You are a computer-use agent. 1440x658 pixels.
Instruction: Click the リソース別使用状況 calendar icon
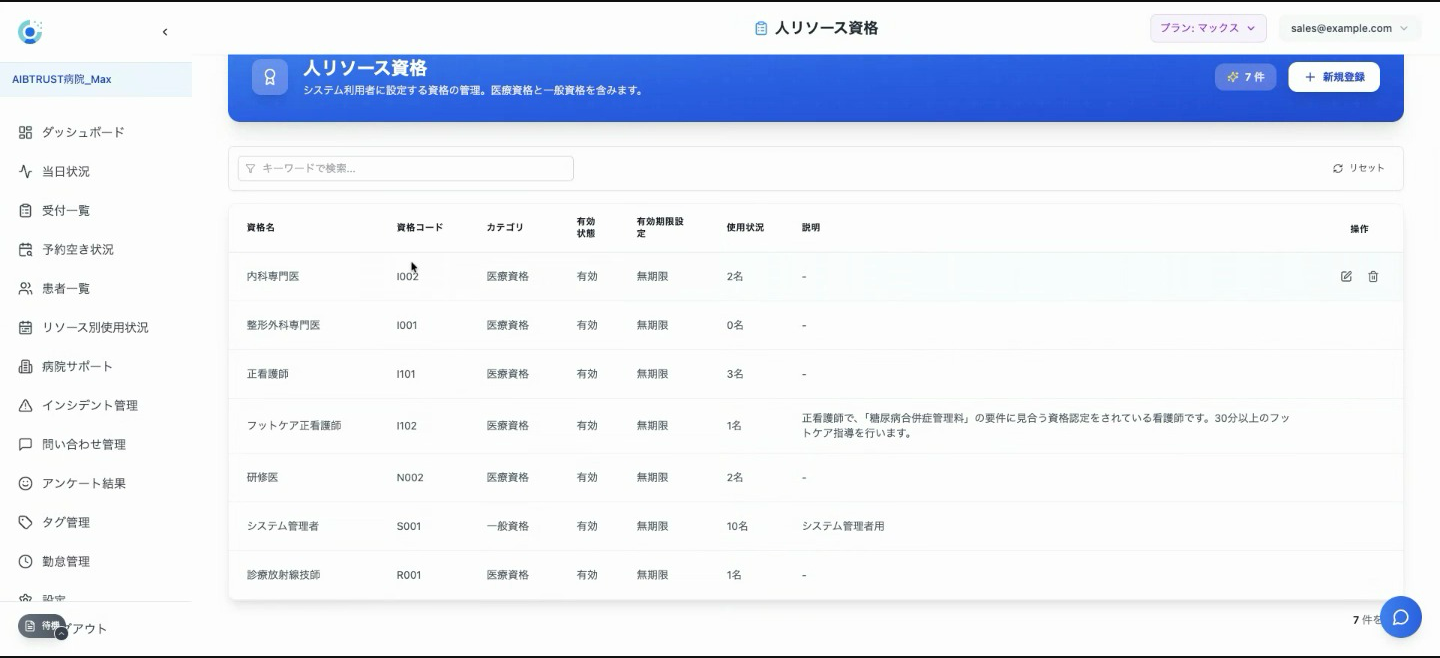click(26, 327)
